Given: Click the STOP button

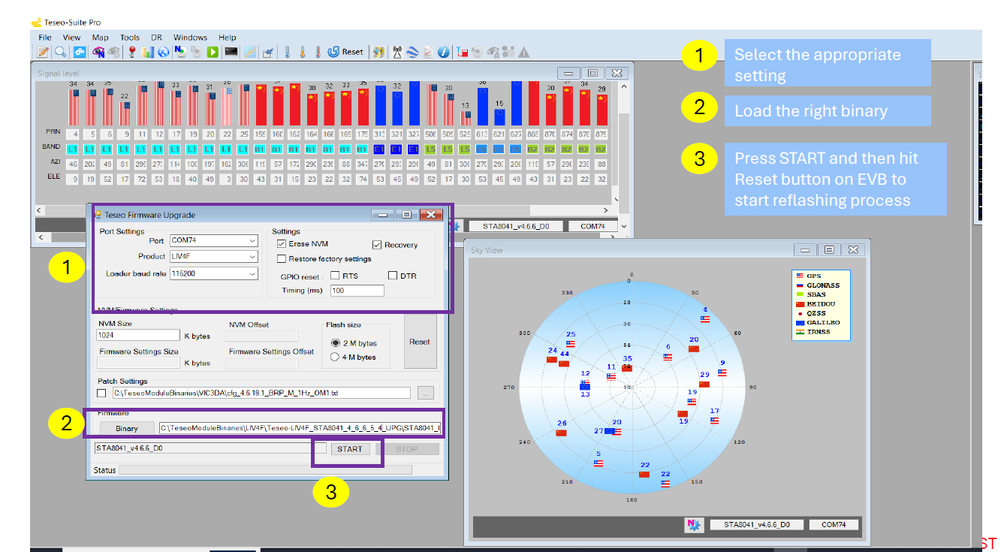Looking at the screenshot, I should pyautogui.click(x=407, y=449).
